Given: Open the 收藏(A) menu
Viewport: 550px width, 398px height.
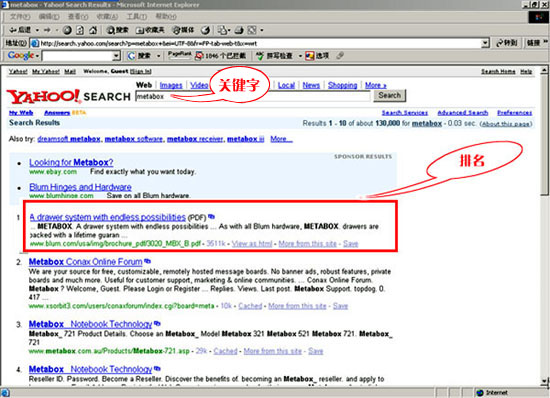Looking at the screenshot, I should 107,16.
